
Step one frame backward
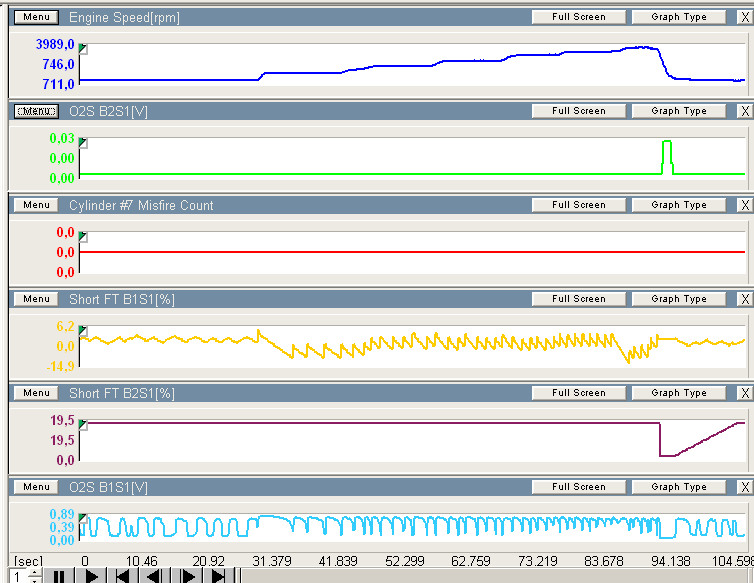154,576
